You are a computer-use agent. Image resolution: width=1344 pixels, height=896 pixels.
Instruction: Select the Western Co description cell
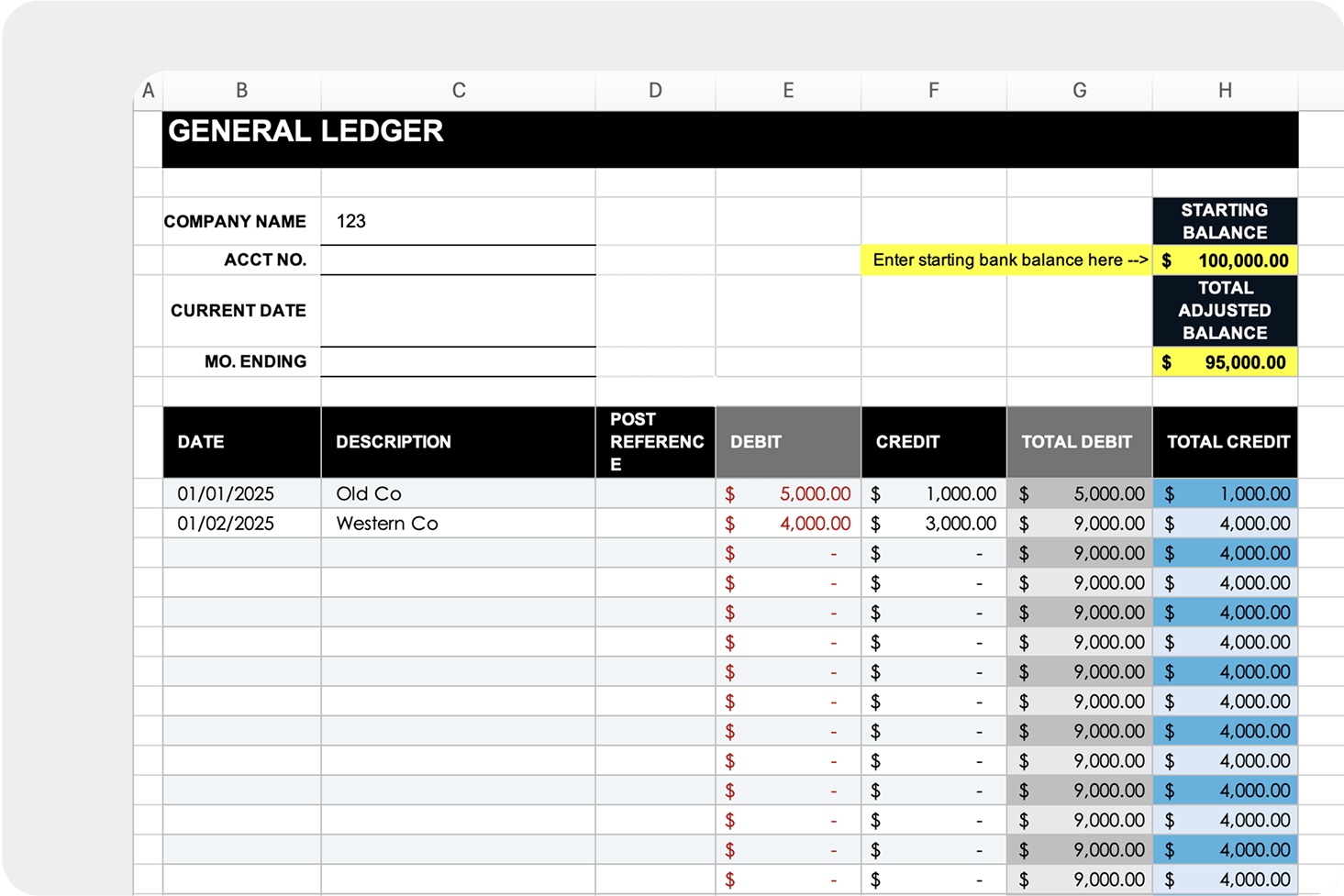tap(458, 524)
